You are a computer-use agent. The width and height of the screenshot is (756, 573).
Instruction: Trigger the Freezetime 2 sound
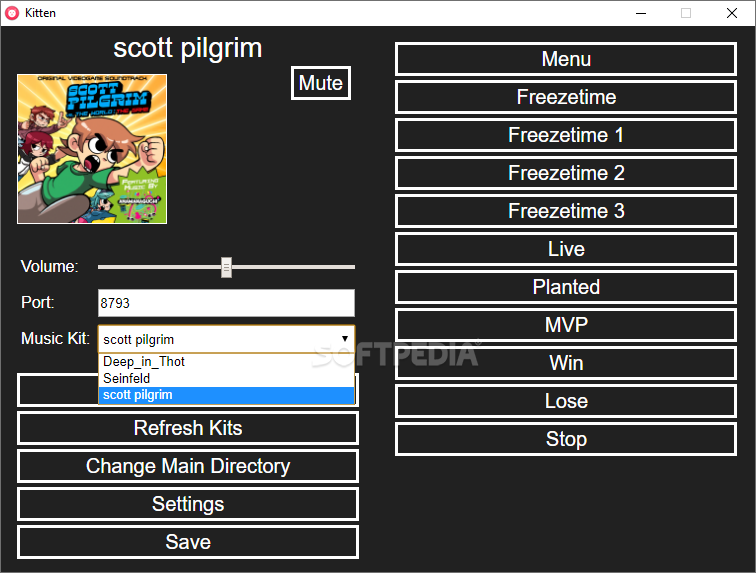(x=566, y=173)
